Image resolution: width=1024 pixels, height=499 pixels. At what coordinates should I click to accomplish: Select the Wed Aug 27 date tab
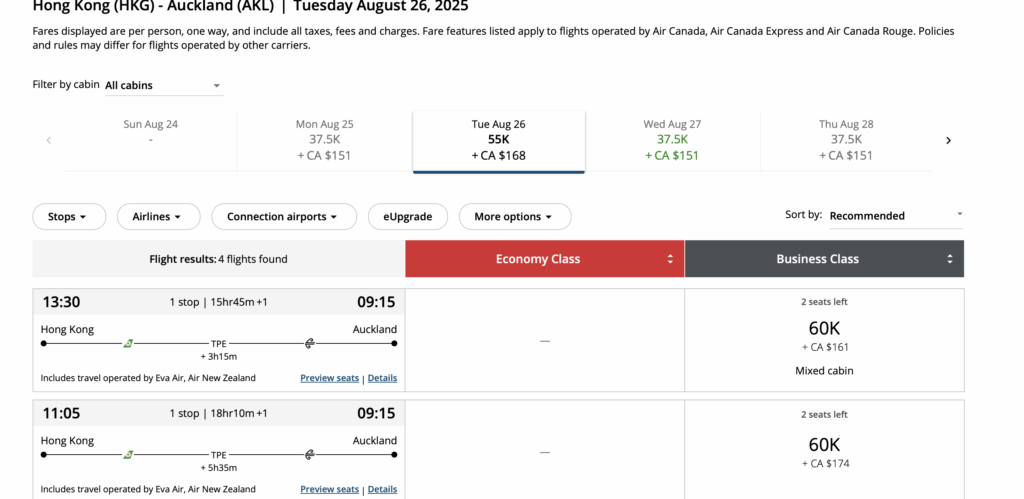click(672, 140)
